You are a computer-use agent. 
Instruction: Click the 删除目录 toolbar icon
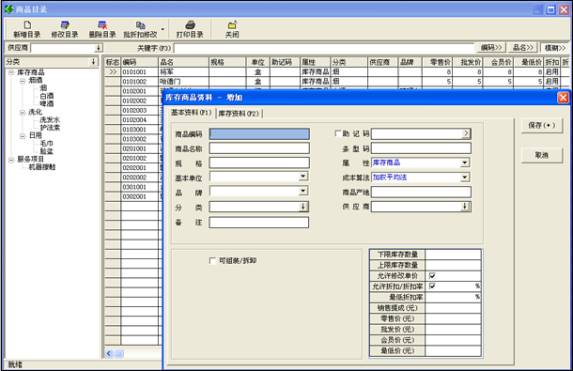[x=102, y=25]
